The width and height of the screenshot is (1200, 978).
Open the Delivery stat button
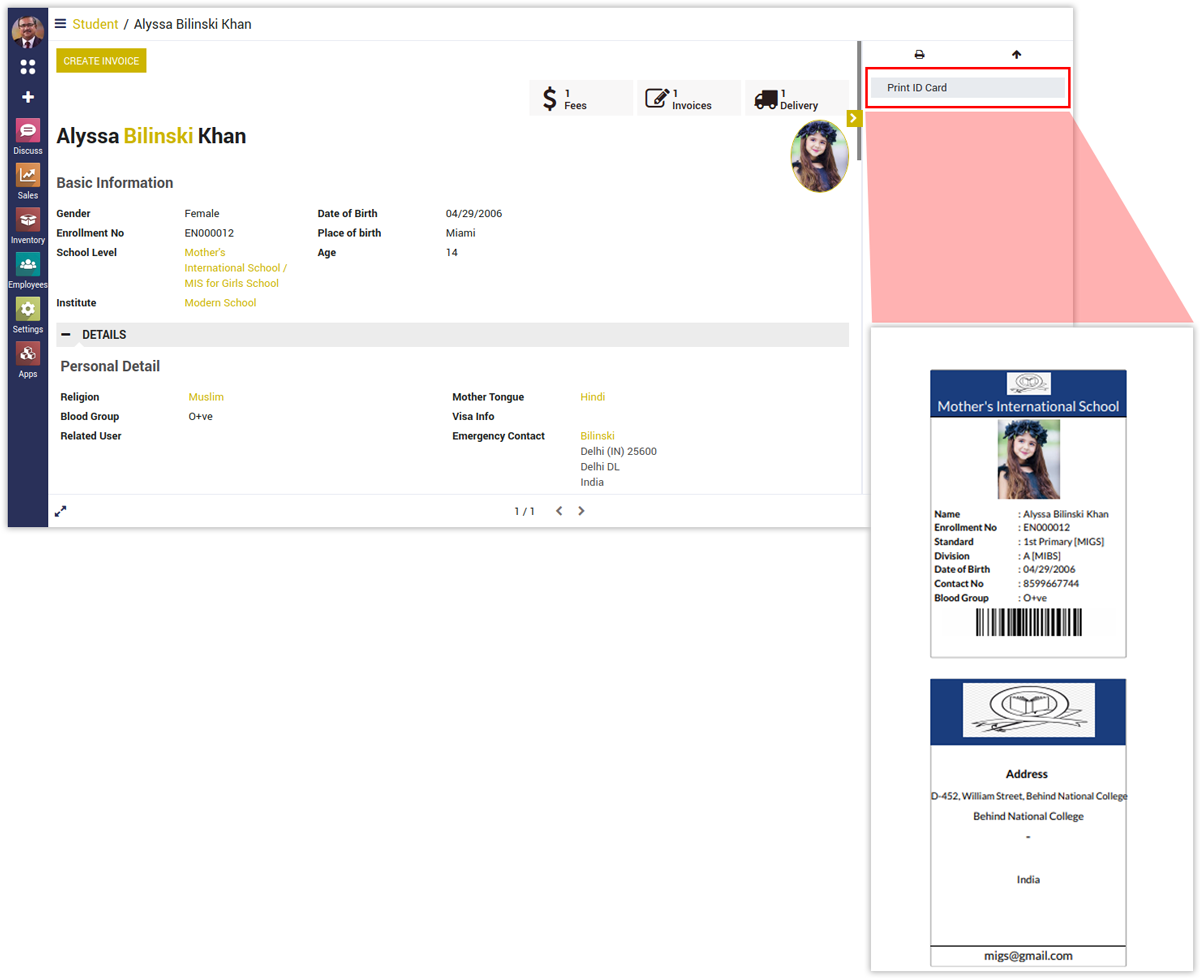coord(796,98)
